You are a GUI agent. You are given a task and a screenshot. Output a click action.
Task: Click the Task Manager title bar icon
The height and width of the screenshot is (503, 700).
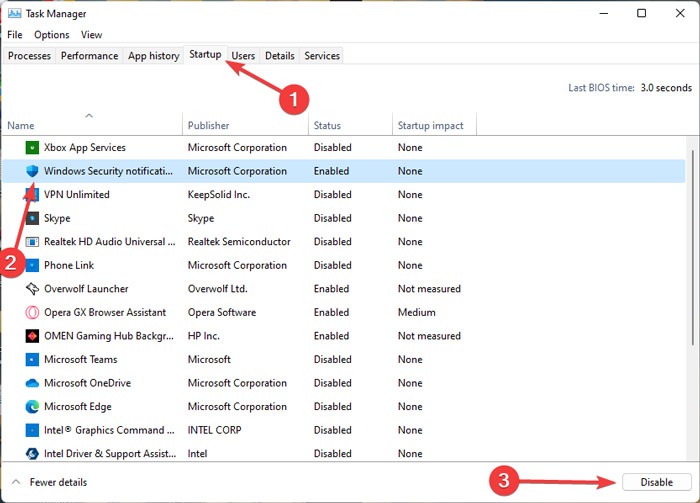coord(14,13)
